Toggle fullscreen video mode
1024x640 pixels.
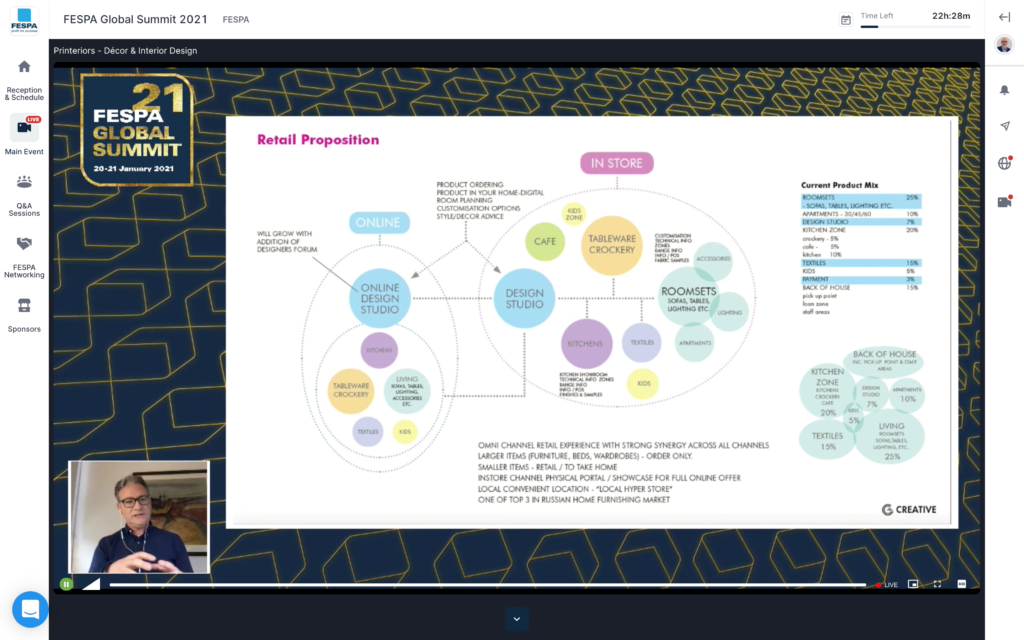coord(937,584)
